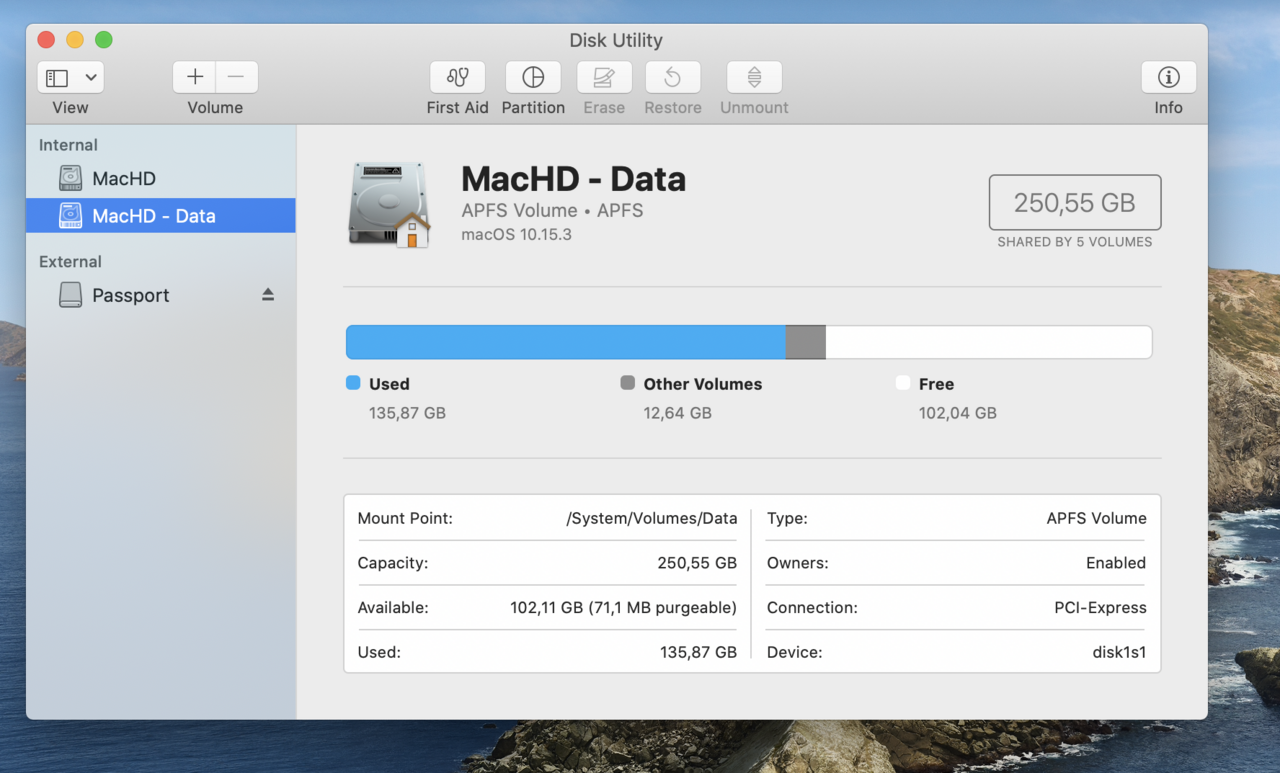Viewport: 1280px width, 773px height.
Task: Click the blue Used legend swatch
Action: [353, 383]
